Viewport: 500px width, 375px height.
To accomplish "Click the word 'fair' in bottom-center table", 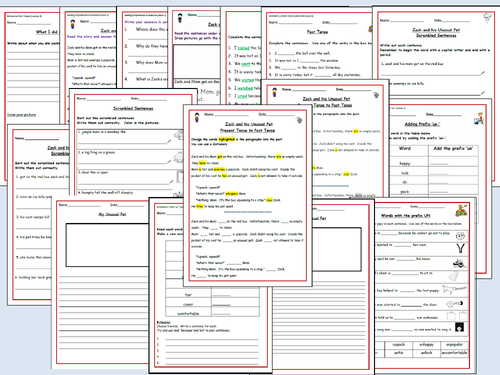I will (x=188, y=295).
